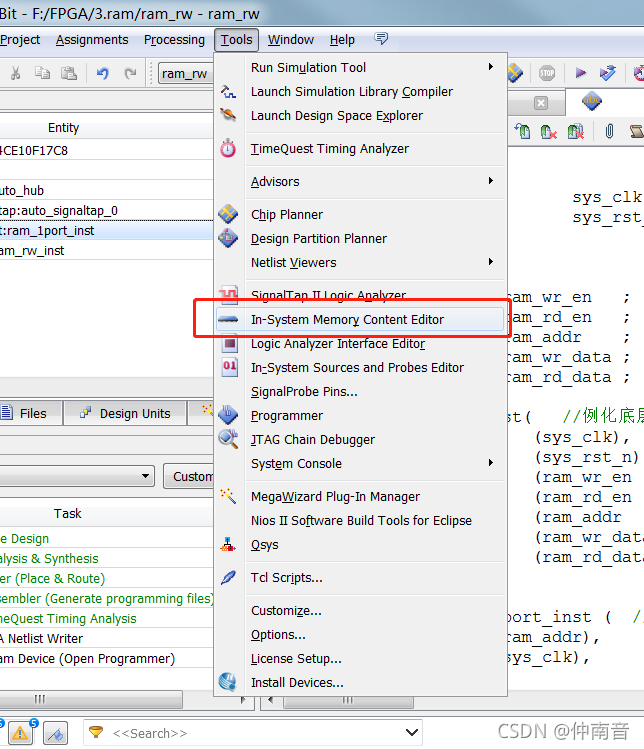Click the Programmer menu icon
Viewport: 644px width, 749px height.
228,415
